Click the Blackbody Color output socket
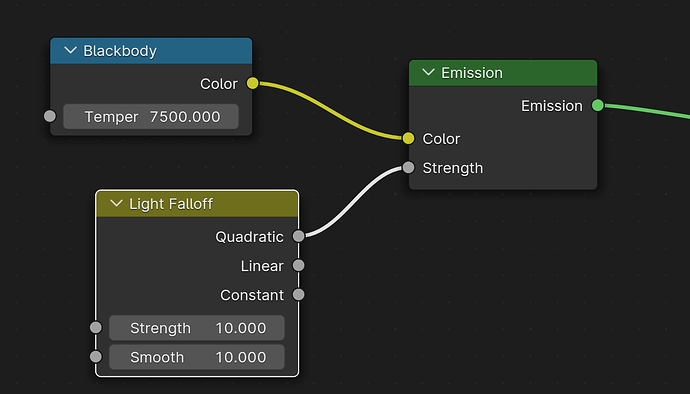690x394 pixels. tap(253, 83)
